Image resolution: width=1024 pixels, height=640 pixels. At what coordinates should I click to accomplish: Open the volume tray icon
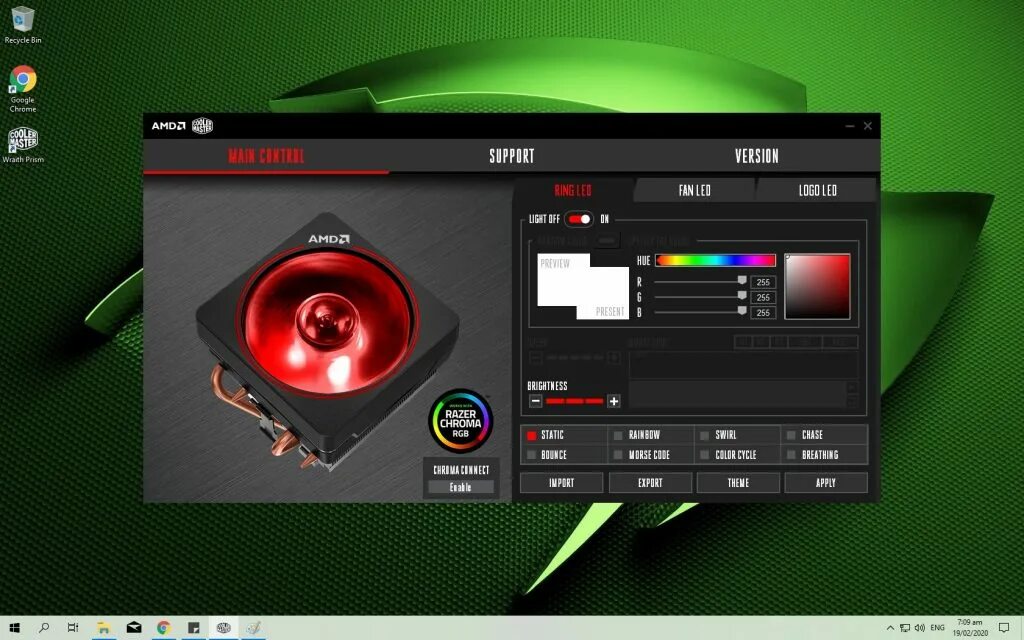click(x=920, y=628)
